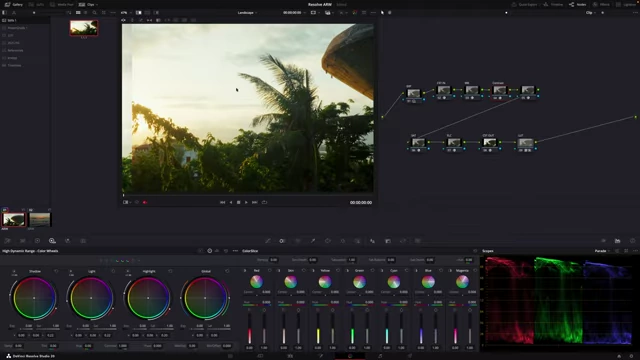The image size is (640, 360).
Task: Jump to first frame button
Action: pos(222,202)
